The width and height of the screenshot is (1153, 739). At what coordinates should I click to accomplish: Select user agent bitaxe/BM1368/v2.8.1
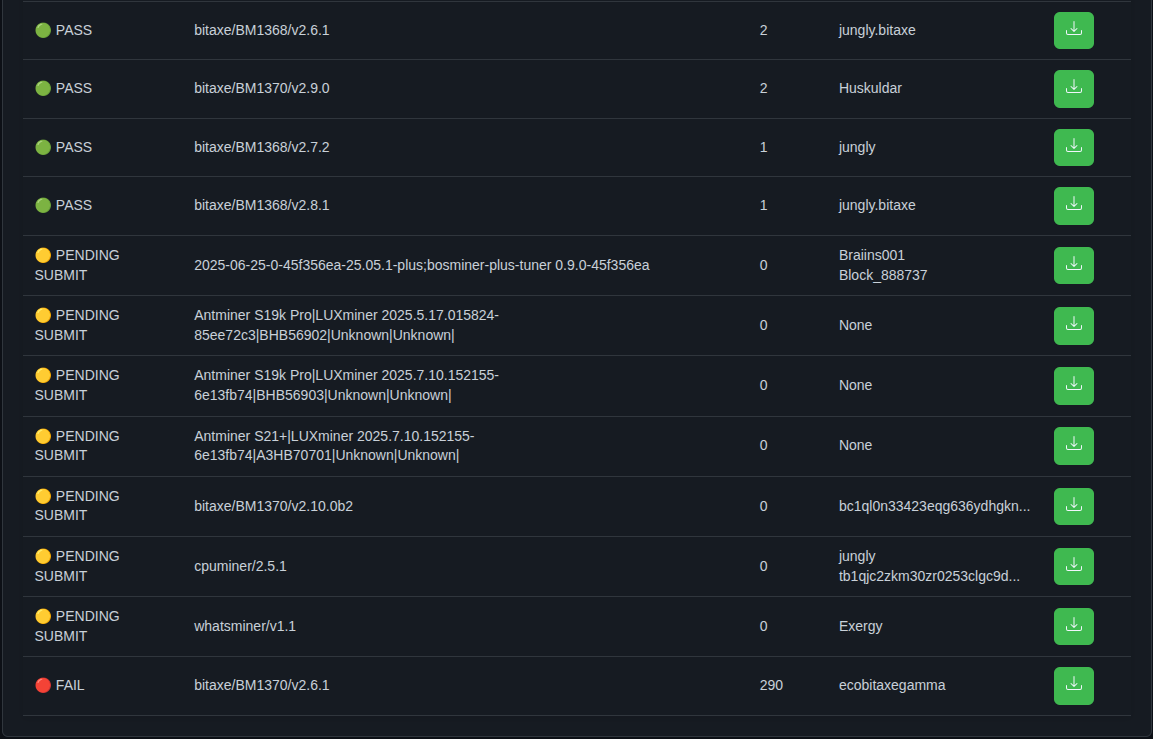pyautogui.click(x=262, y=205)
